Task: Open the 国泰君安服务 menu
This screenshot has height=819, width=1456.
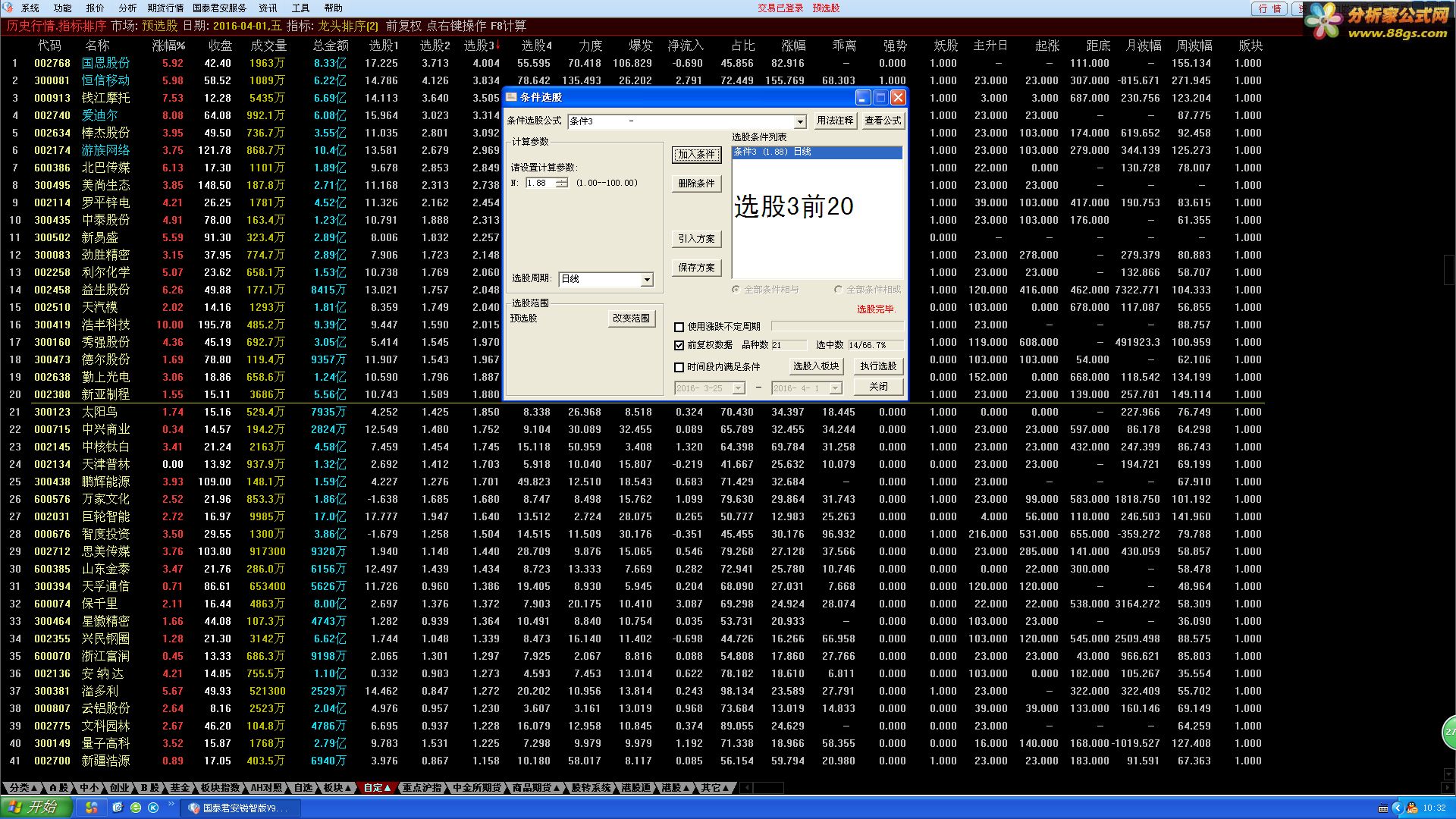Action: [219, 8]
